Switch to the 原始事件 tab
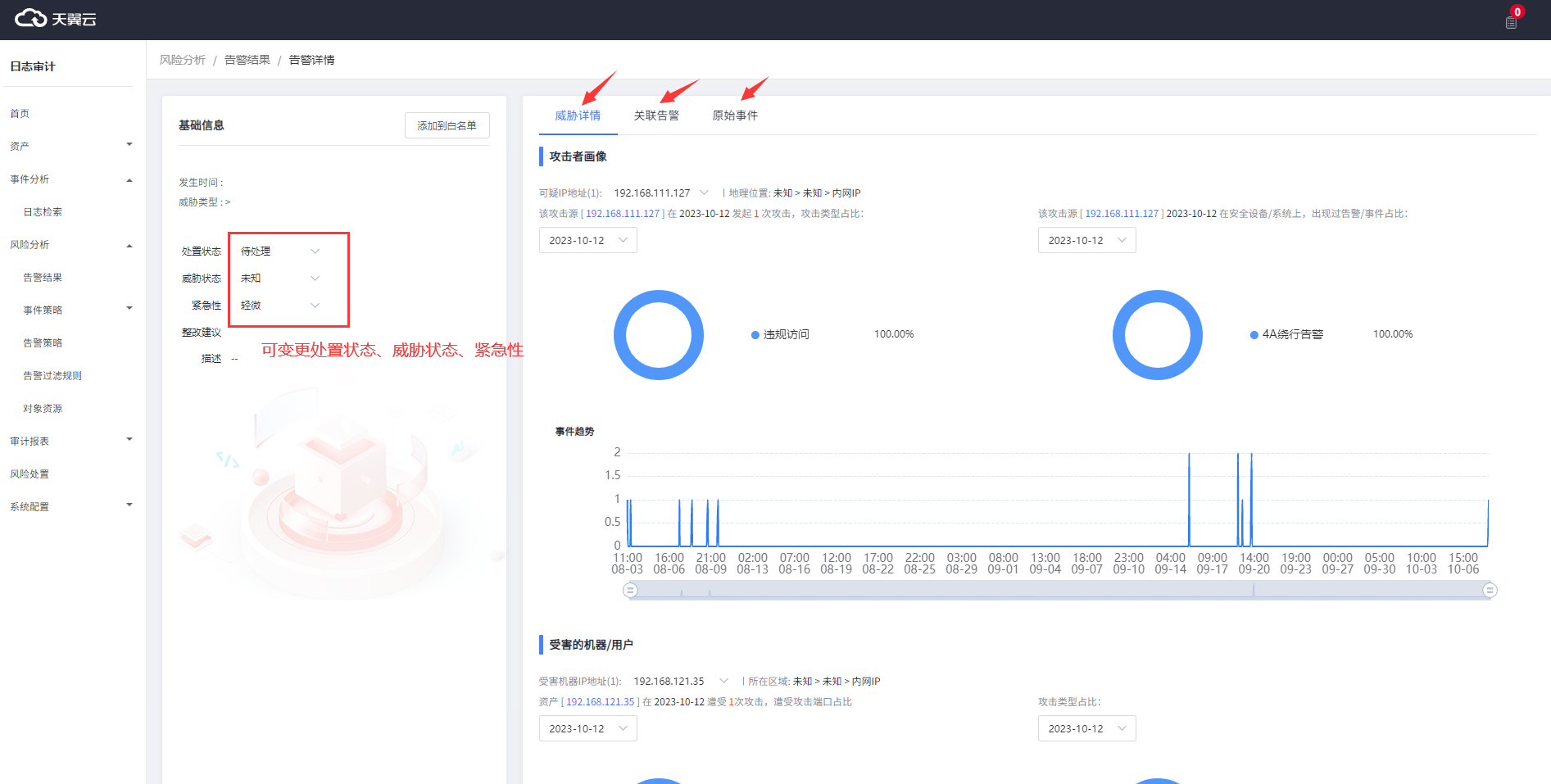The width and height of the screenshot is (1551, 784). click(x=735, y=116)
